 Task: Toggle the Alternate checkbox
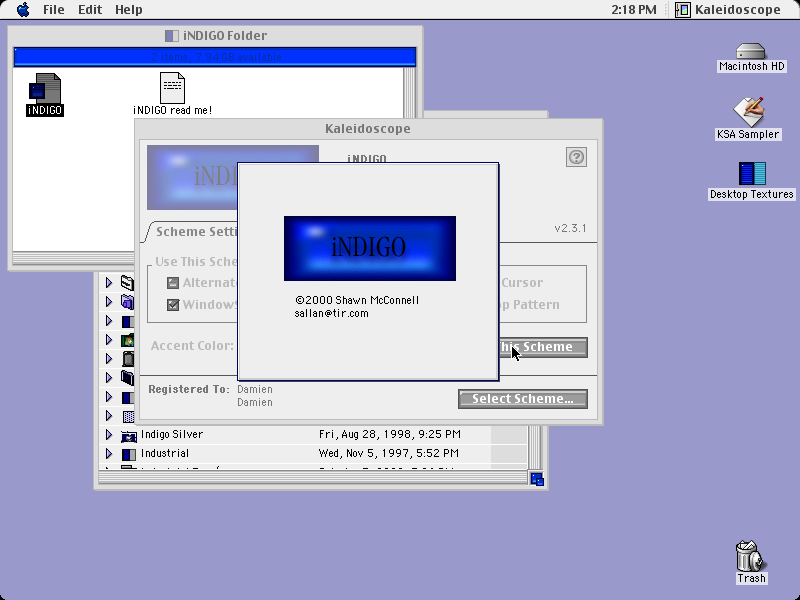click(x=173, y=283)
